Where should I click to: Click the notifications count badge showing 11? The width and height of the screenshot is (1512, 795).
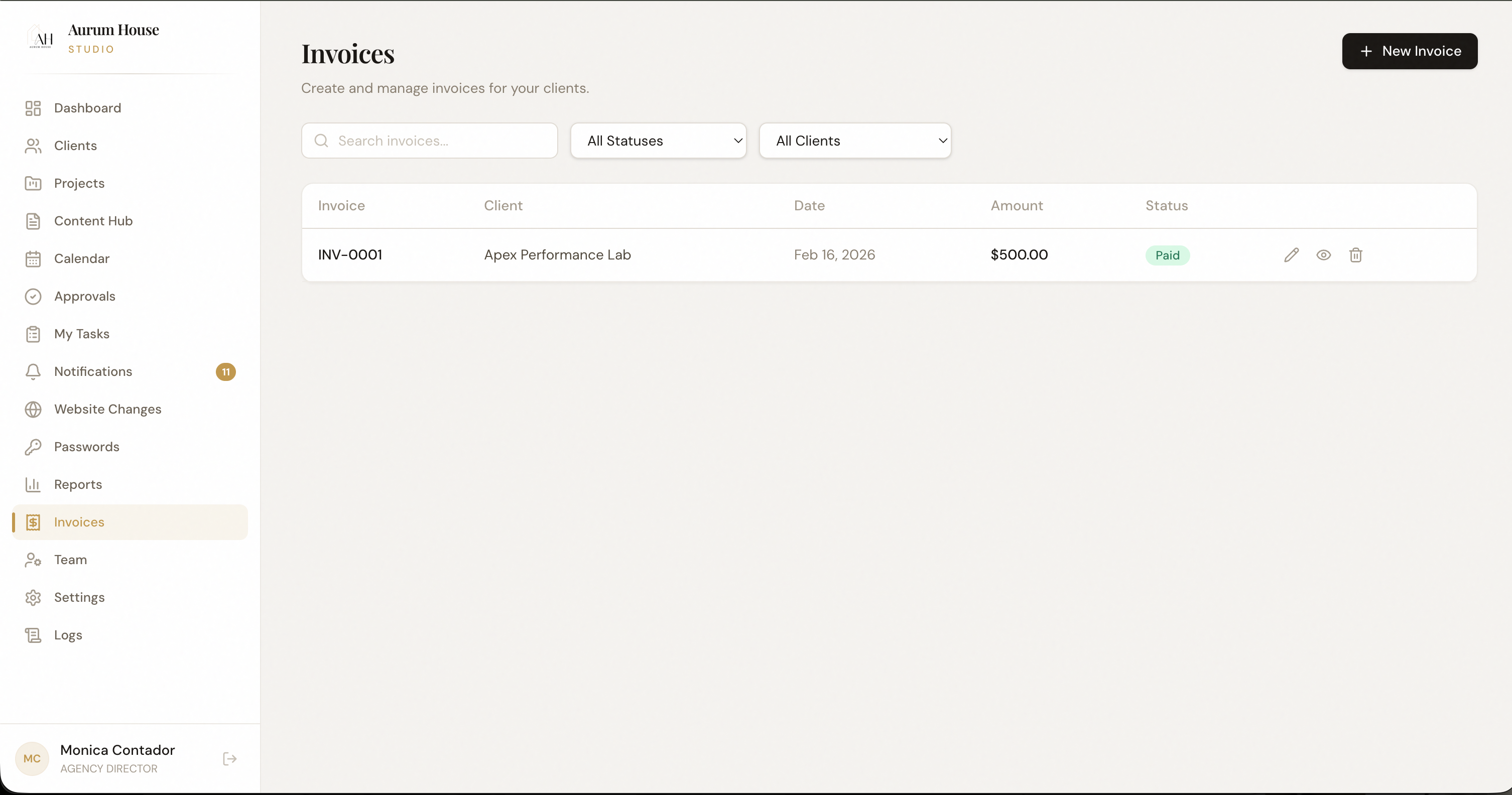226,371
